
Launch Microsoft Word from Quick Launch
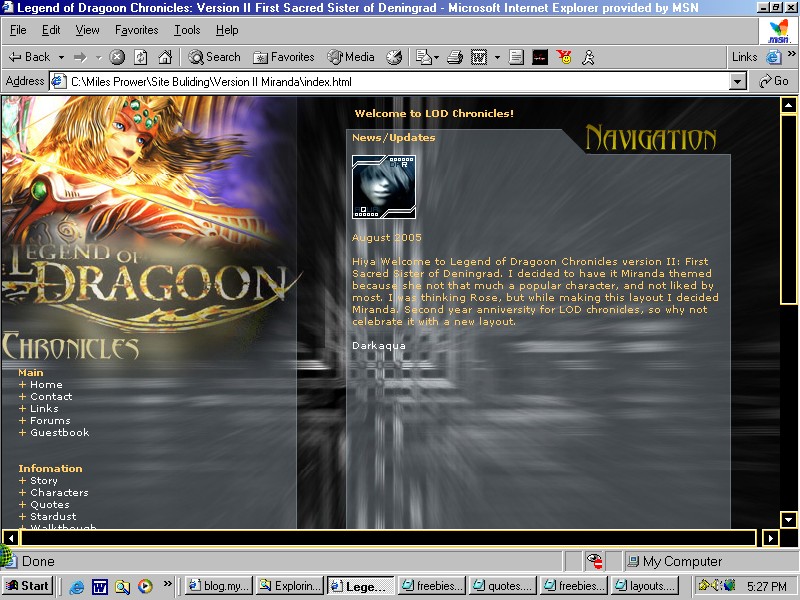99,586
